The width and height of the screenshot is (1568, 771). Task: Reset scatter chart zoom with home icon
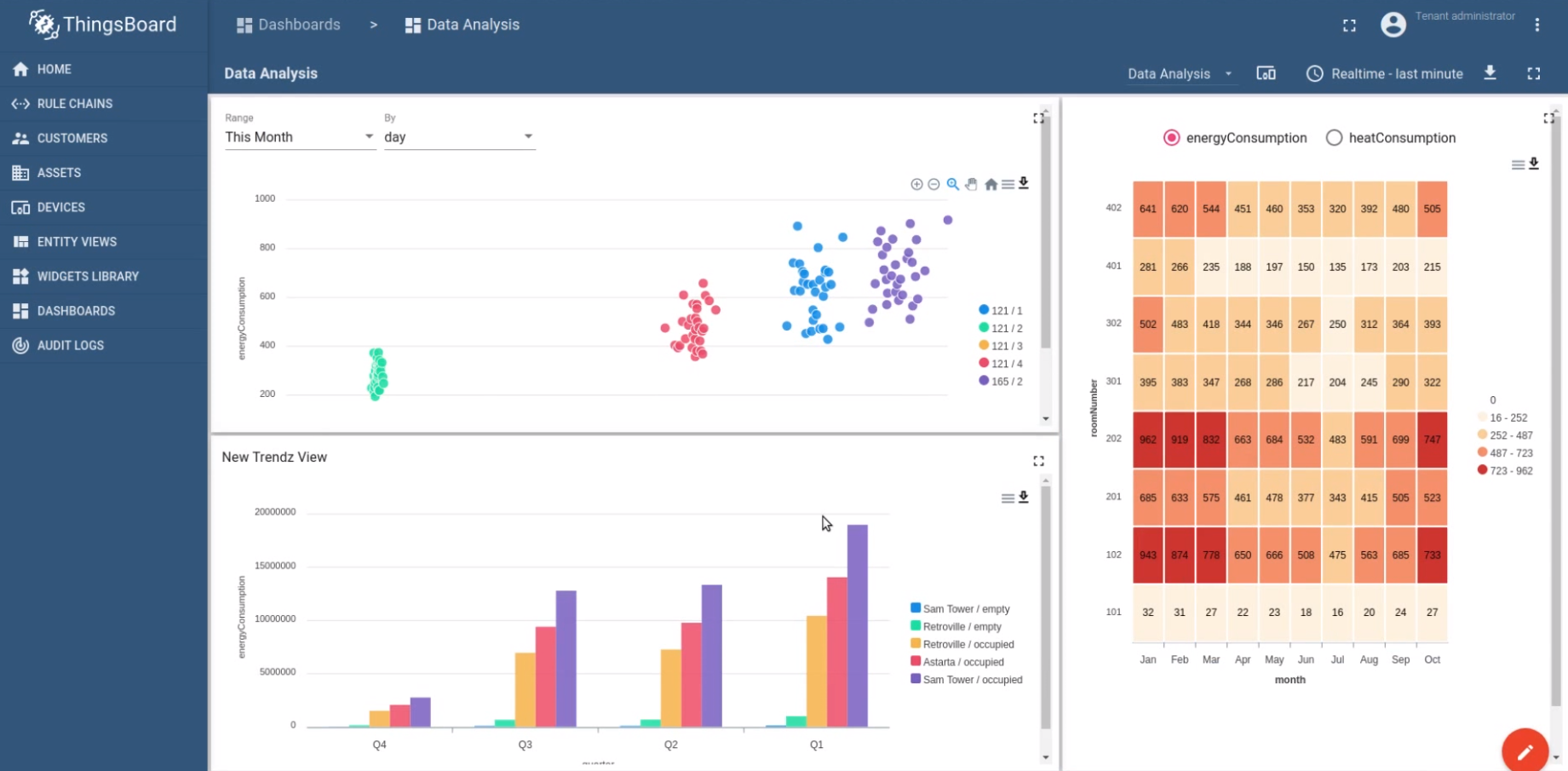point(991,184)
